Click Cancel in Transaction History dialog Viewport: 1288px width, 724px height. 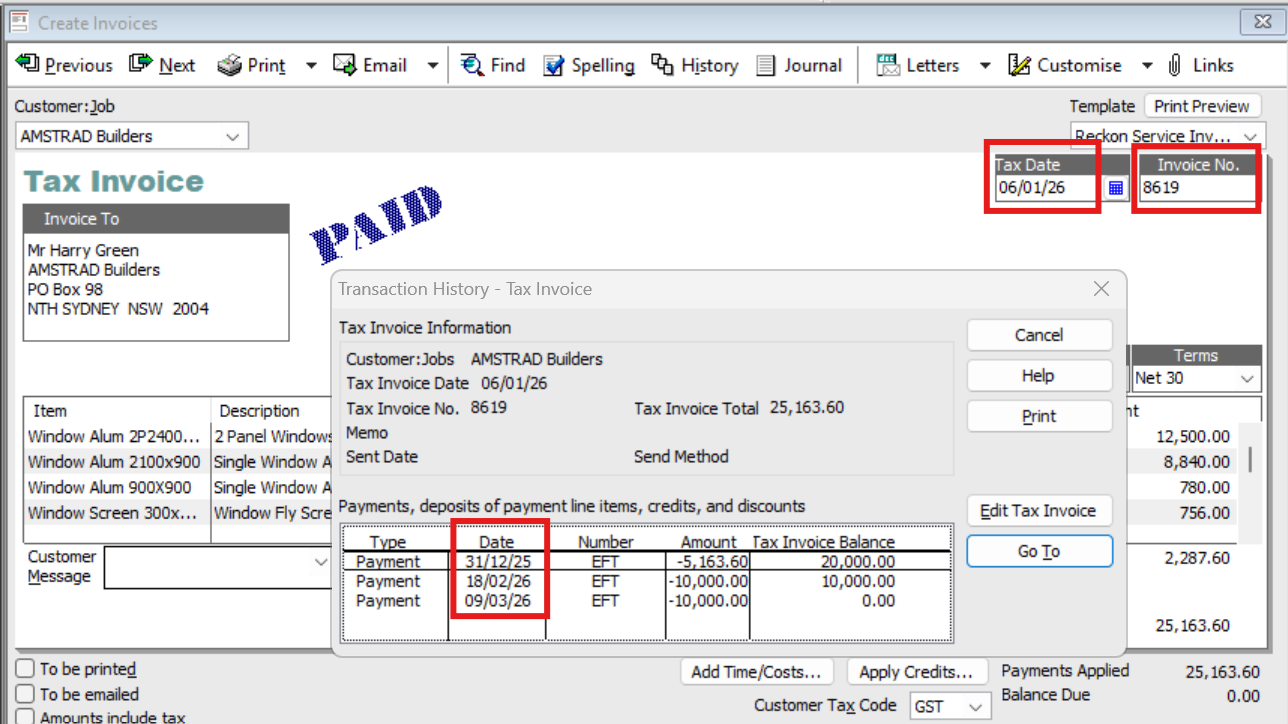[x=1039, y=335]
